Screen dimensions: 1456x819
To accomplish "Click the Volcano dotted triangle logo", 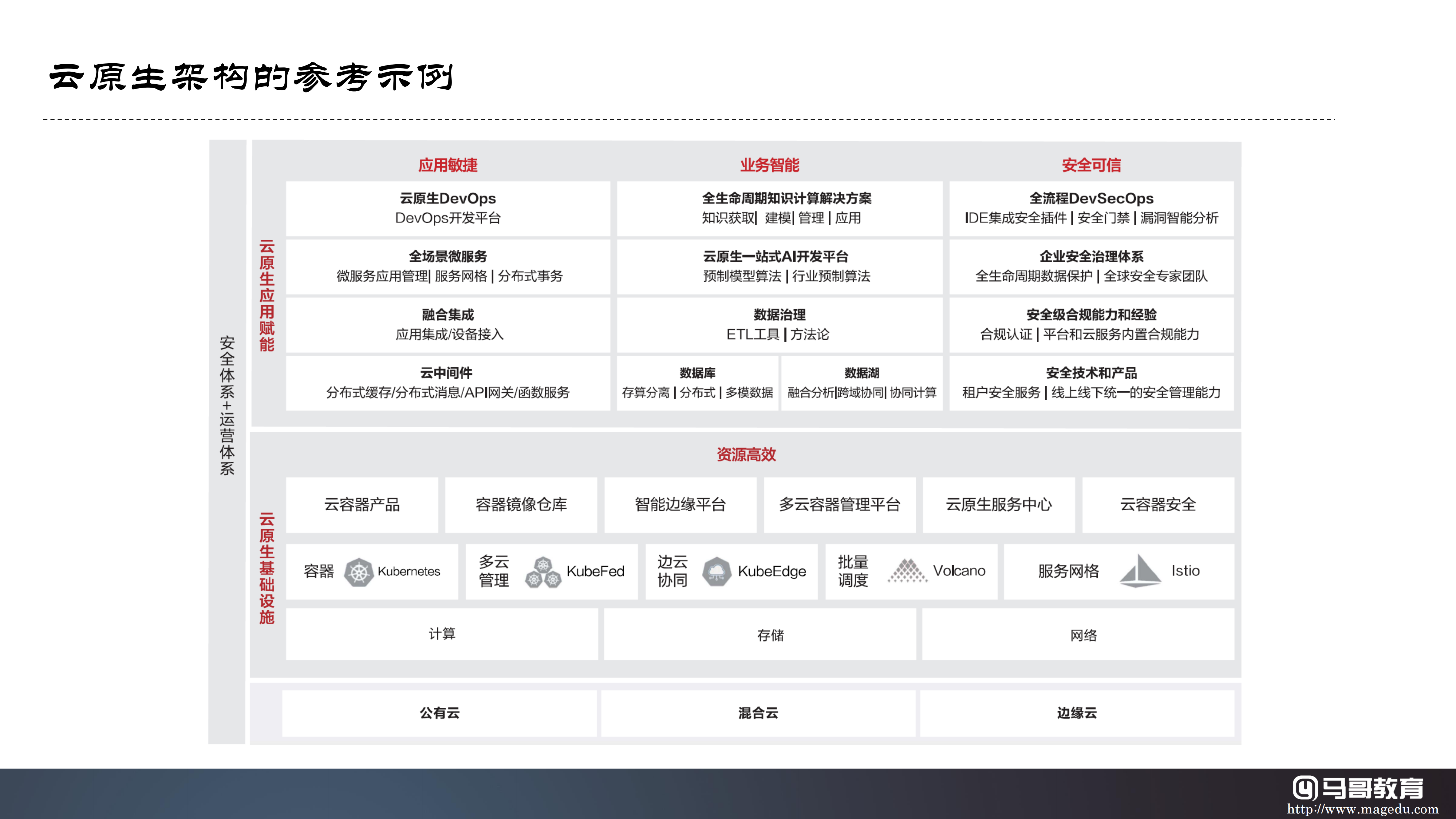I will [907, 571].
